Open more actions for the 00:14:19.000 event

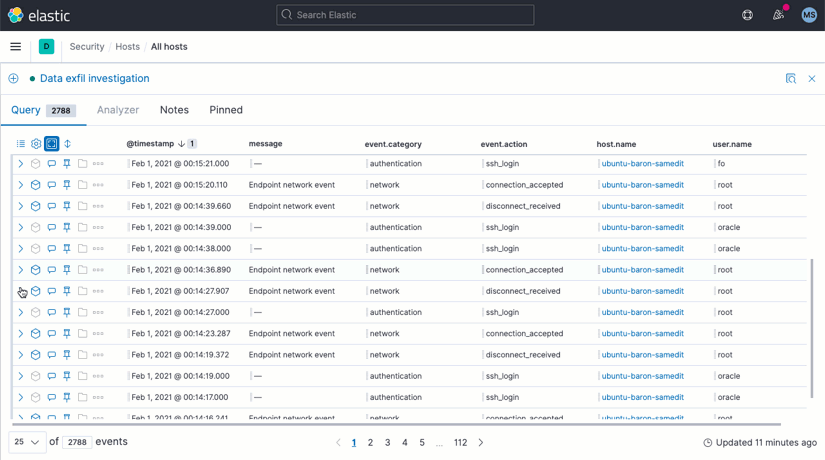click(98, 376)
